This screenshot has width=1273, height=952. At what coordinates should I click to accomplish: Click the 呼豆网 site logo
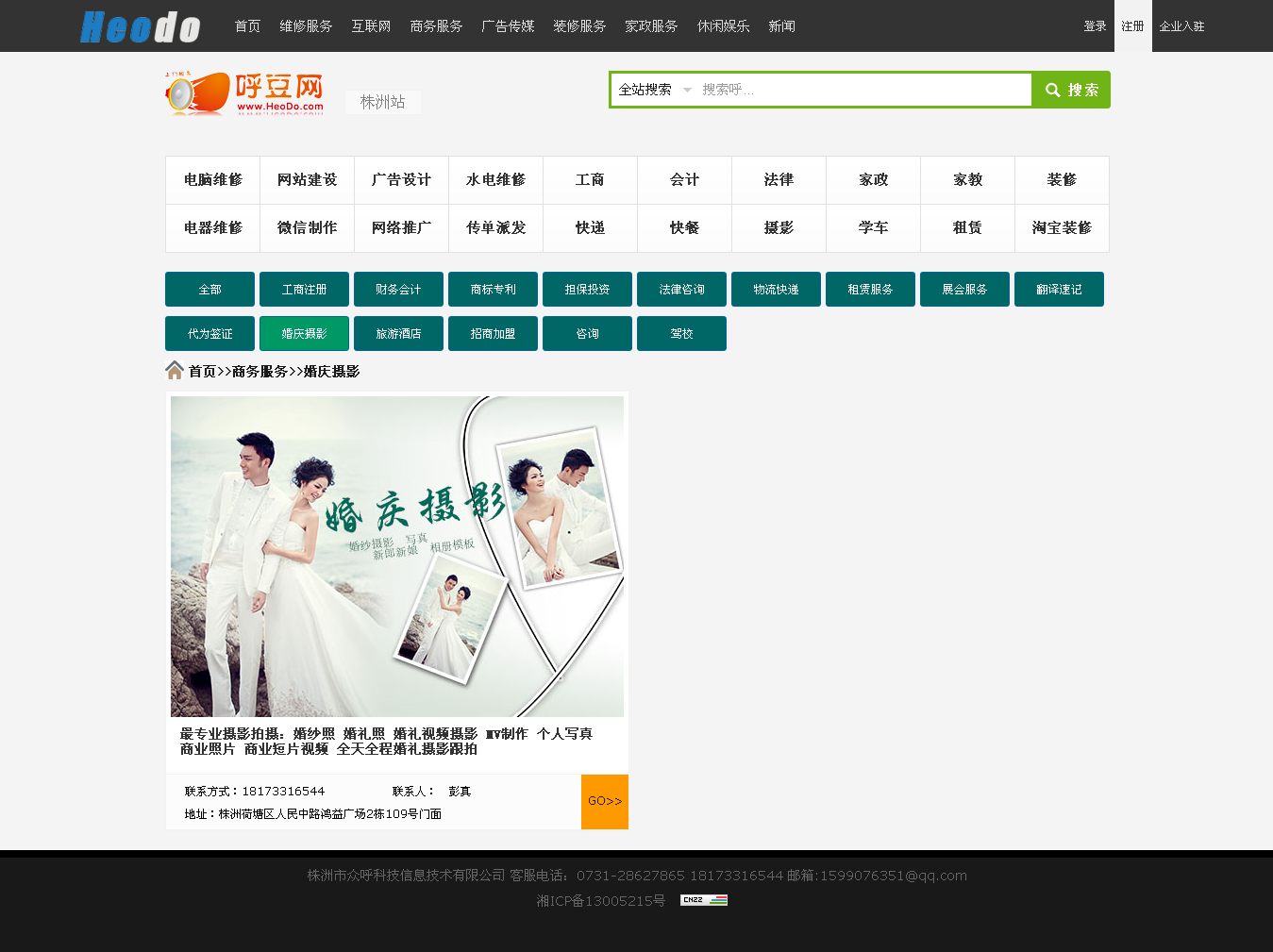point(244,93)
